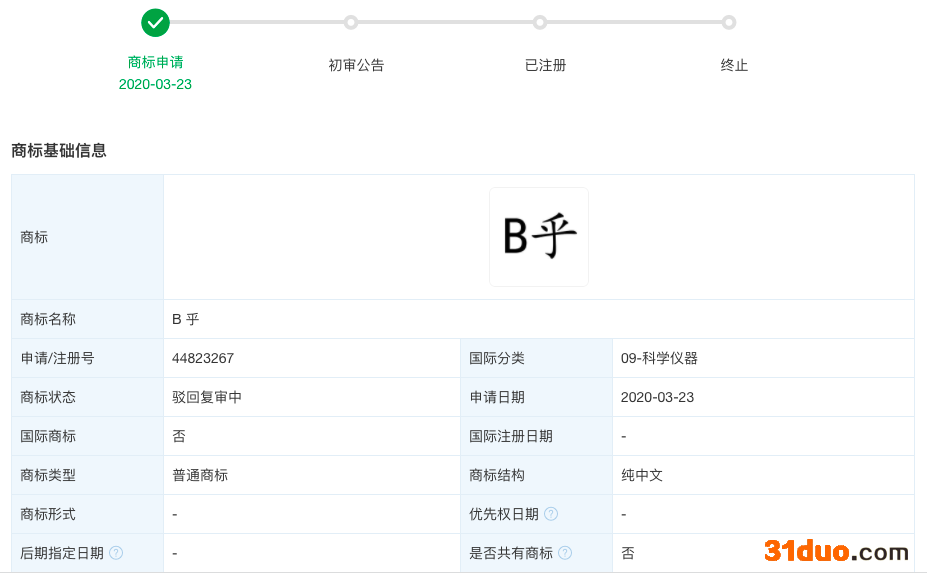The image size is (927, 573).
Task: Open help icon beside 后期指定日期
Action: tap(116, 553)
